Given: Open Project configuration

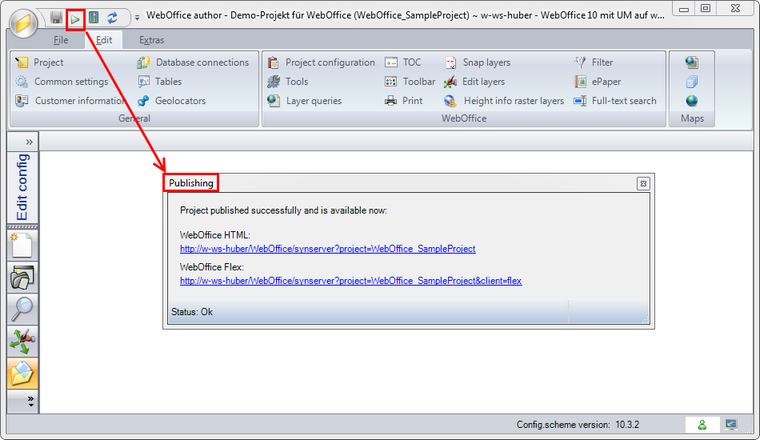Looking at the screenshot, I should point(321,62).
